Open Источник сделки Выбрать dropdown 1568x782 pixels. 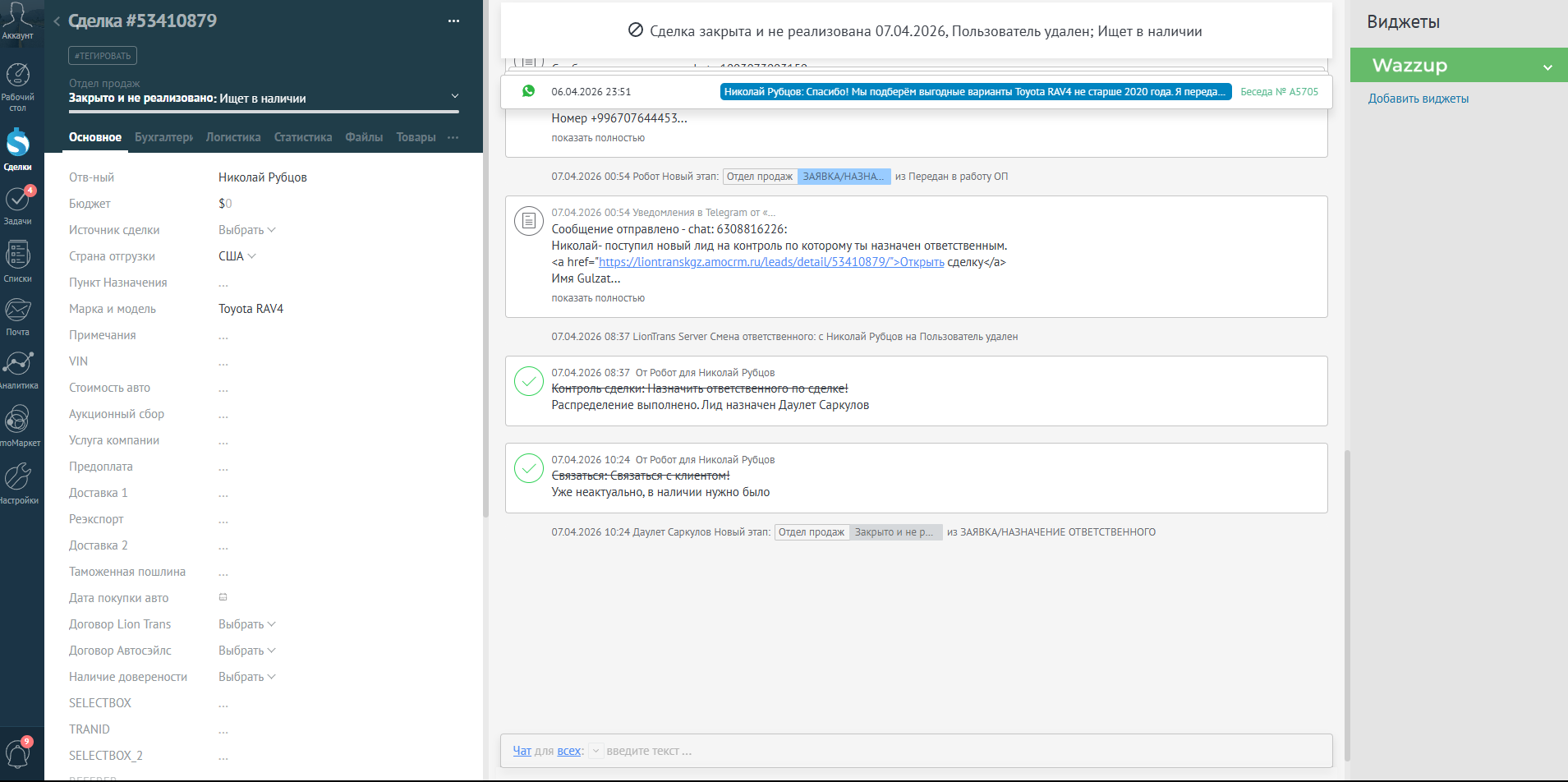coord(246,230)
